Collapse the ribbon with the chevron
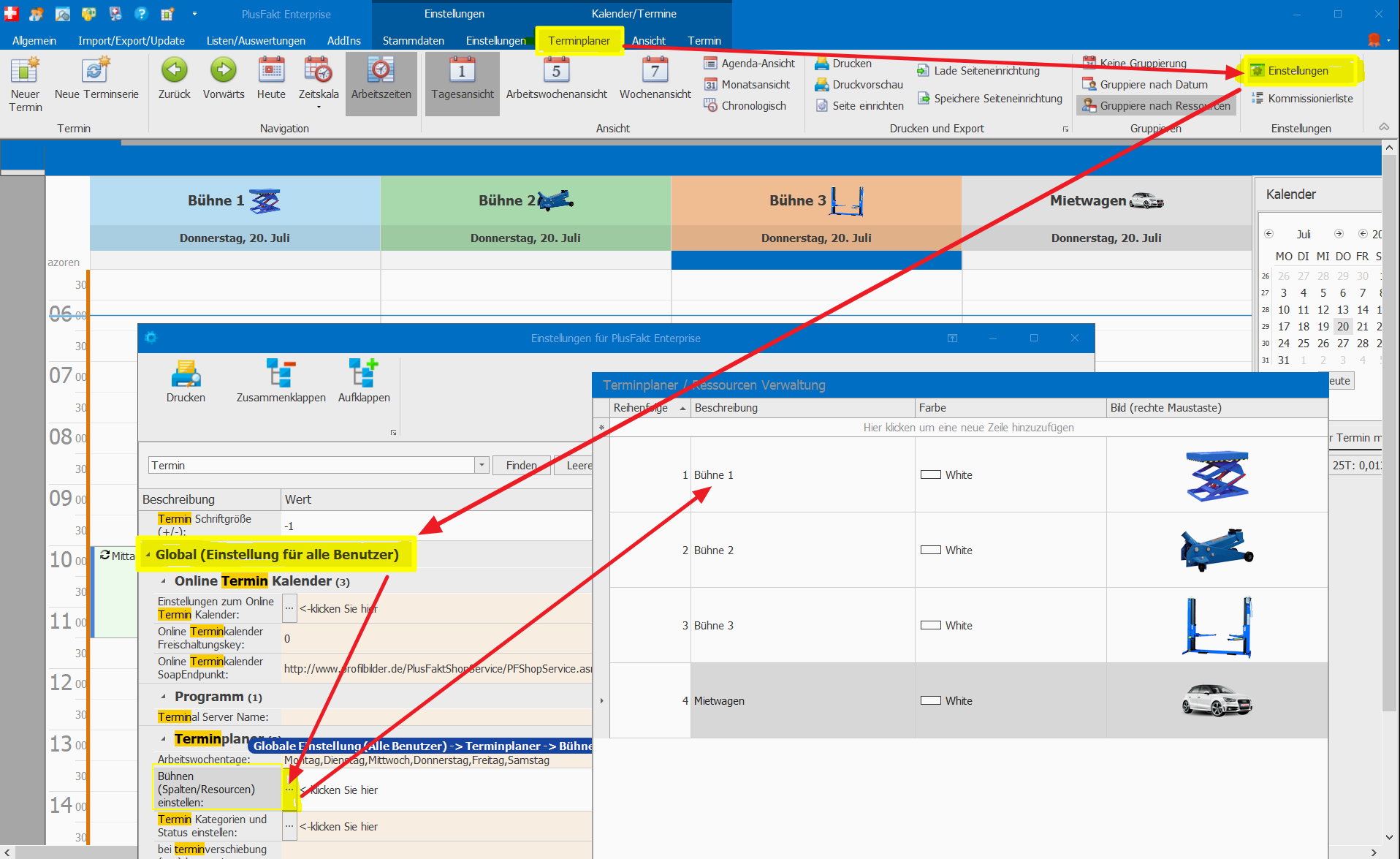1400x859 pixels. coord(1384,127)
